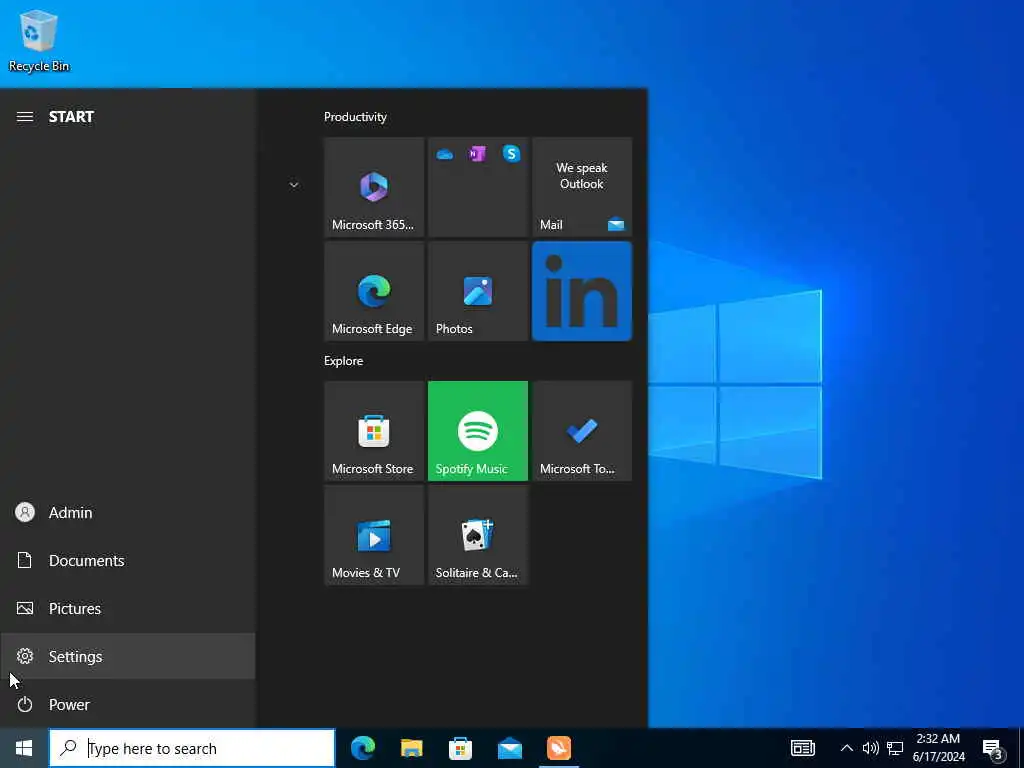Open Microsoft Store from the taskbar
The width and height of the screenshot is (1024, 768).
pyautogui.click(x=460, y=748)
